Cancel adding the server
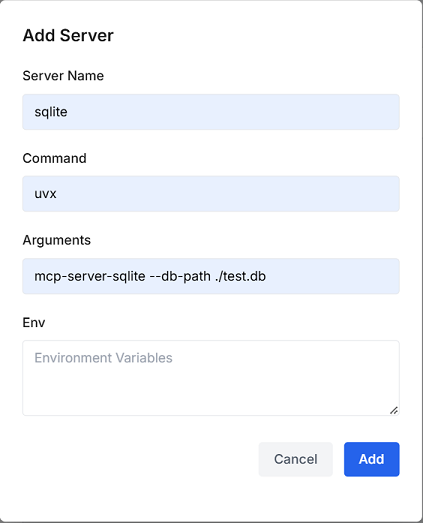 pyautogui.click(x=296, y=459)
